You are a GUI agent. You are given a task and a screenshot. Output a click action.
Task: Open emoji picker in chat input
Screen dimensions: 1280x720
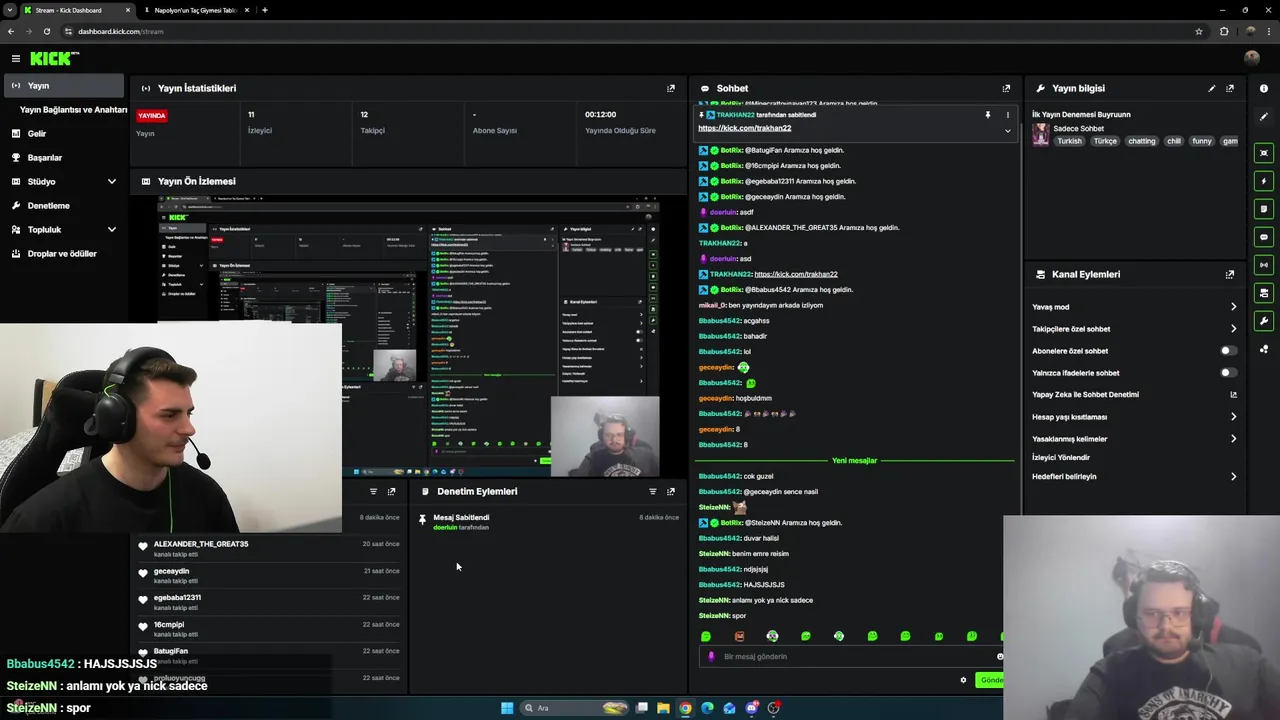coord(999,656)
